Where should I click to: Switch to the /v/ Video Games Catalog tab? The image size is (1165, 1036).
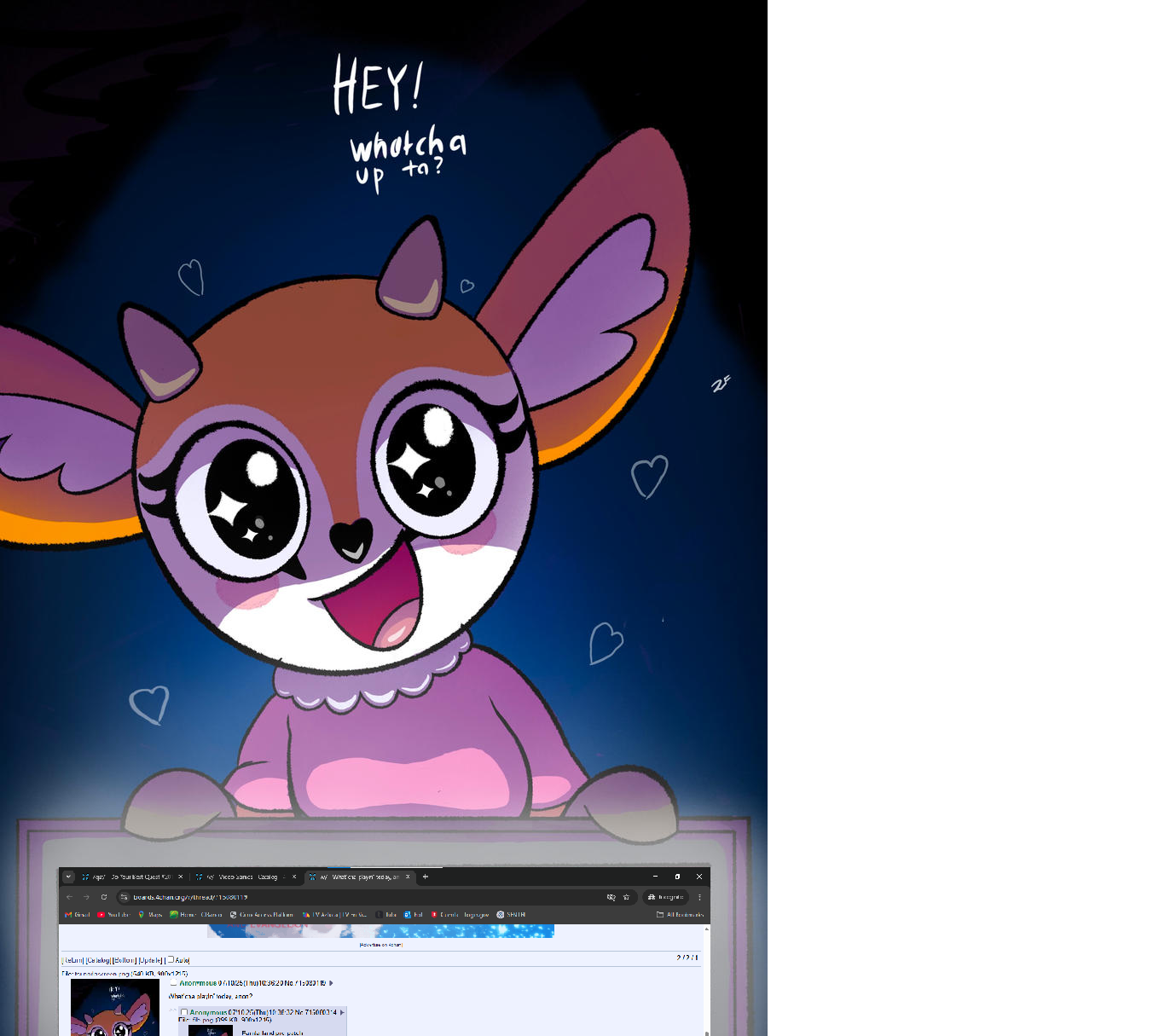point(246,877)
